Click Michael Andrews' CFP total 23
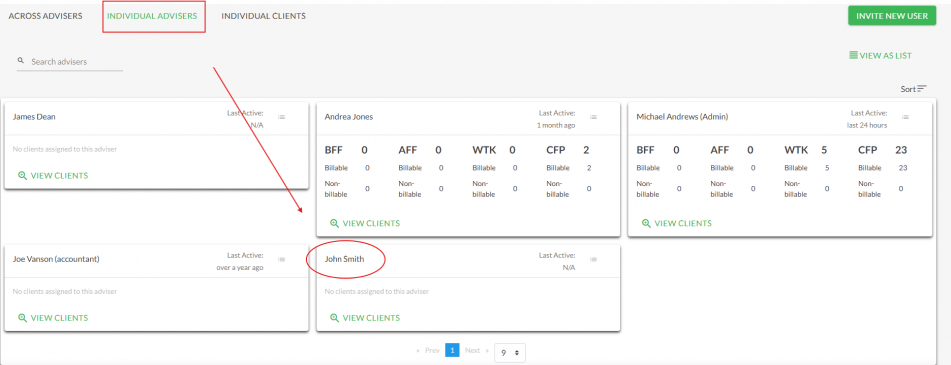The height and width of the screenshot is (365, 951). (x=901, y=150)
